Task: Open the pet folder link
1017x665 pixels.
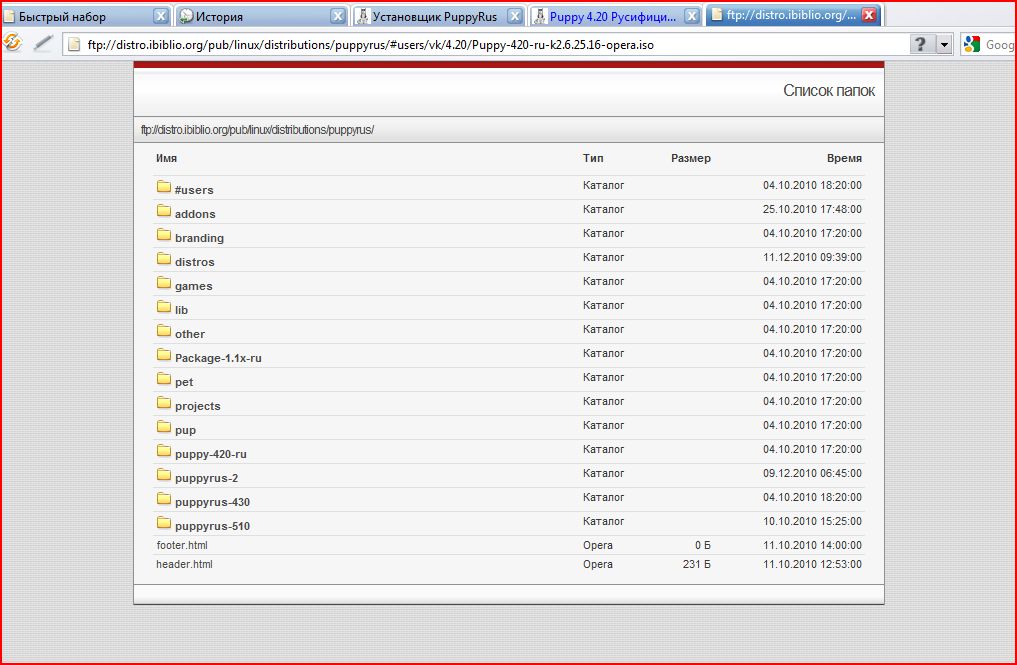Action: [184, 382]
